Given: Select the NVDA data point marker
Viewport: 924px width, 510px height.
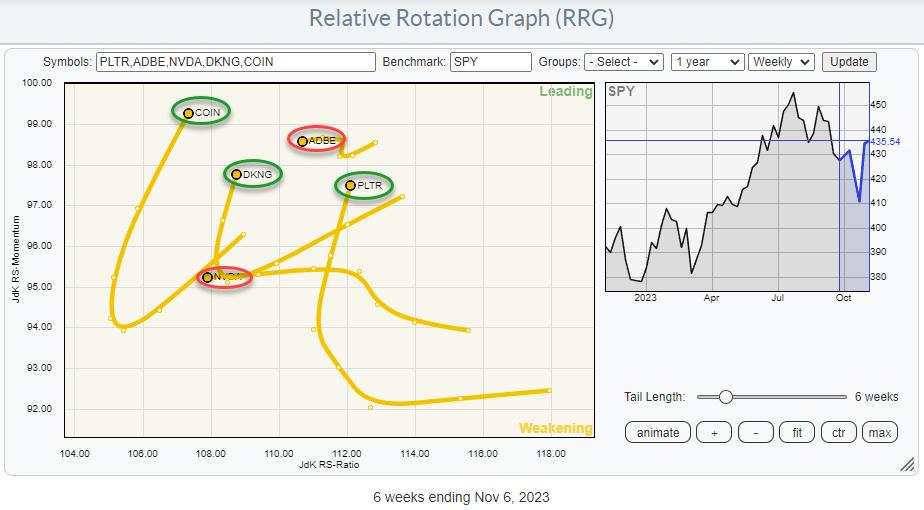Looking at the screenshot, I should [207, 277].
